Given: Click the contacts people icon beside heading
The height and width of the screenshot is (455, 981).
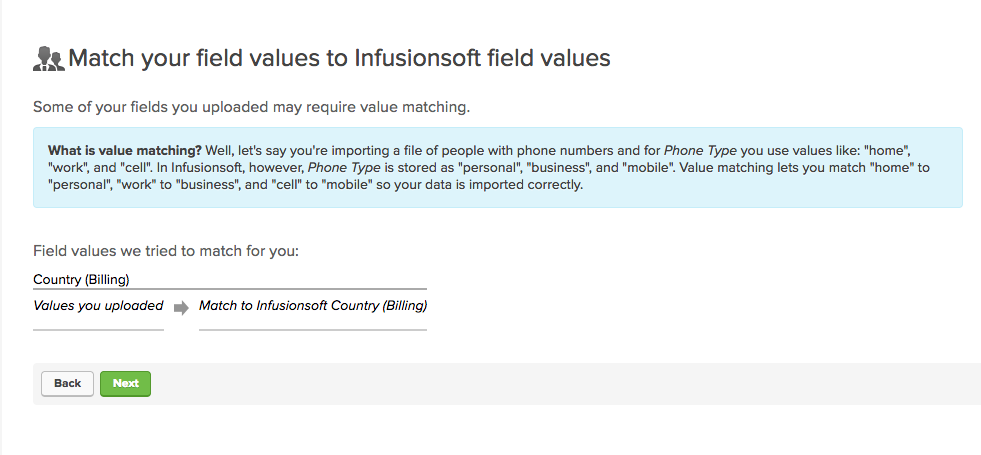Looking at the screenshot, I should [x=49, y=59].
